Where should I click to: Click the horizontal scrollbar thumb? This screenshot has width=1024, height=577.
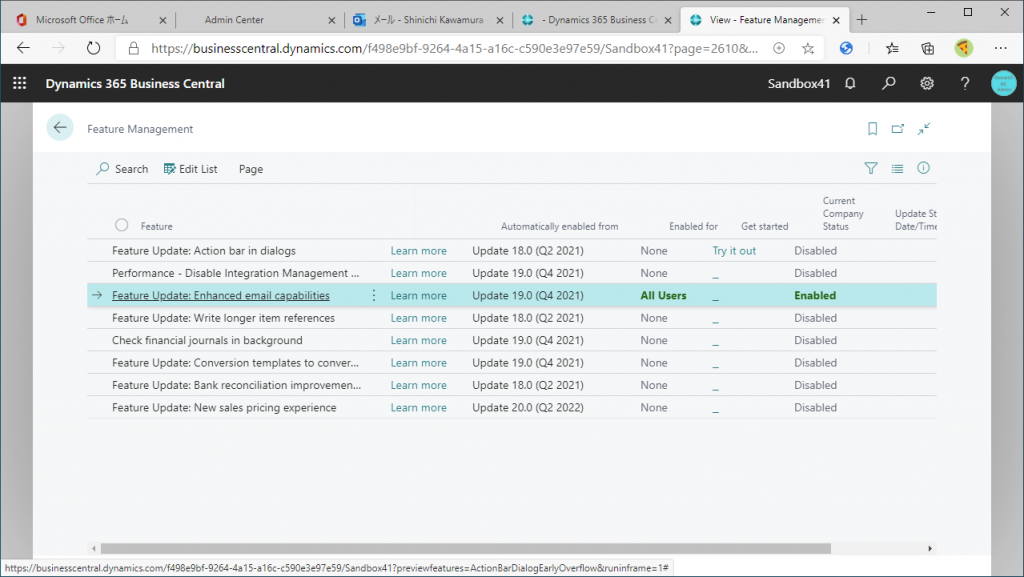466,549
